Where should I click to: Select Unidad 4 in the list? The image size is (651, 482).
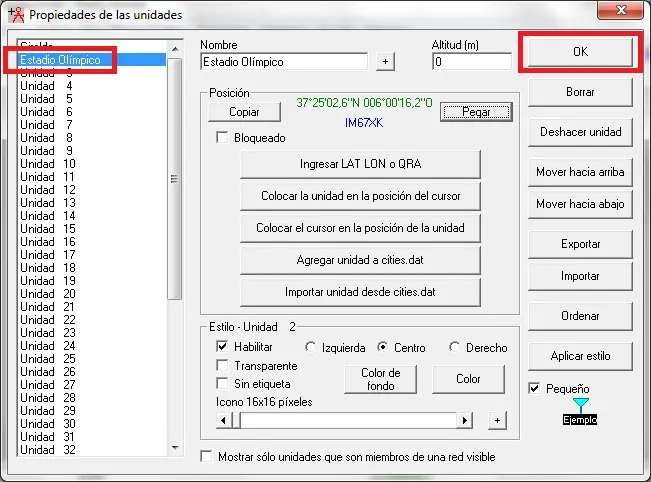tap(92, 86)
